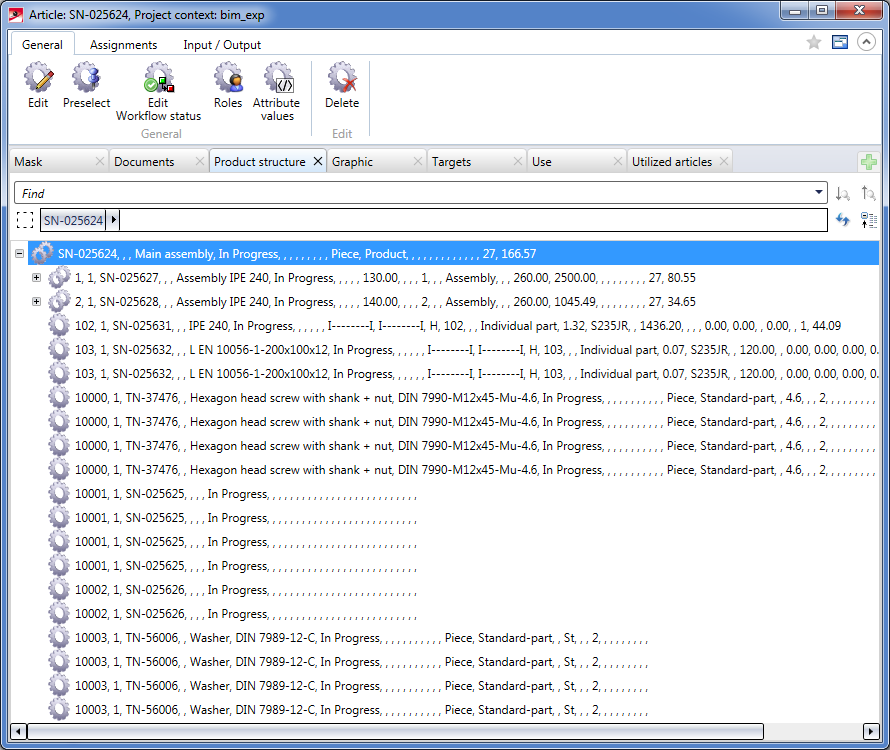Viewport: 890px width, 750px height.
Task: Click the Delete article icon
Action: tap(342, 78)
